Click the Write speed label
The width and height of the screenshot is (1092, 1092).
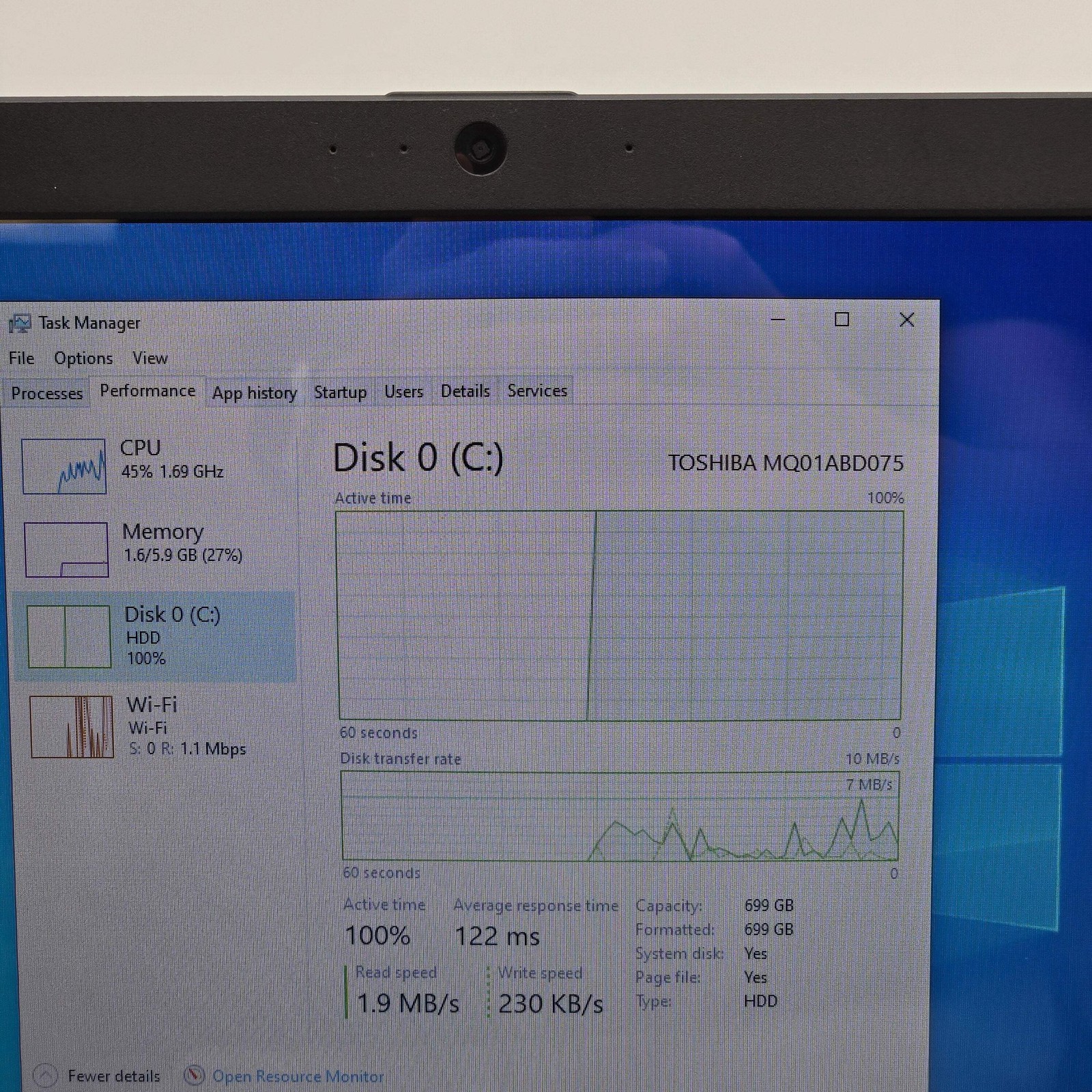(x=540, y=973)
